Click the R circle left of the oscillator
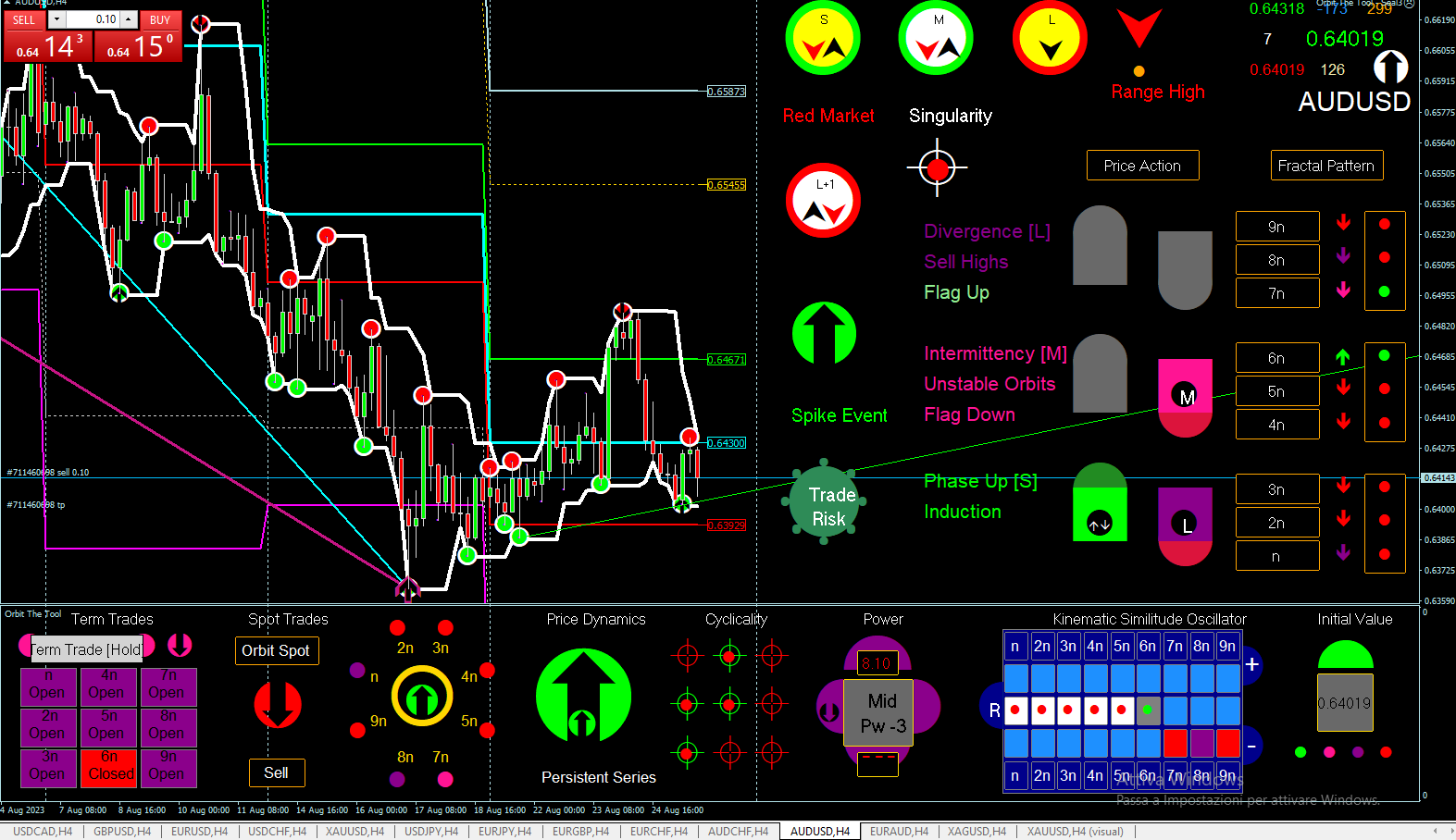Viewport: 1456px width, 840px height. pos(993,710)
